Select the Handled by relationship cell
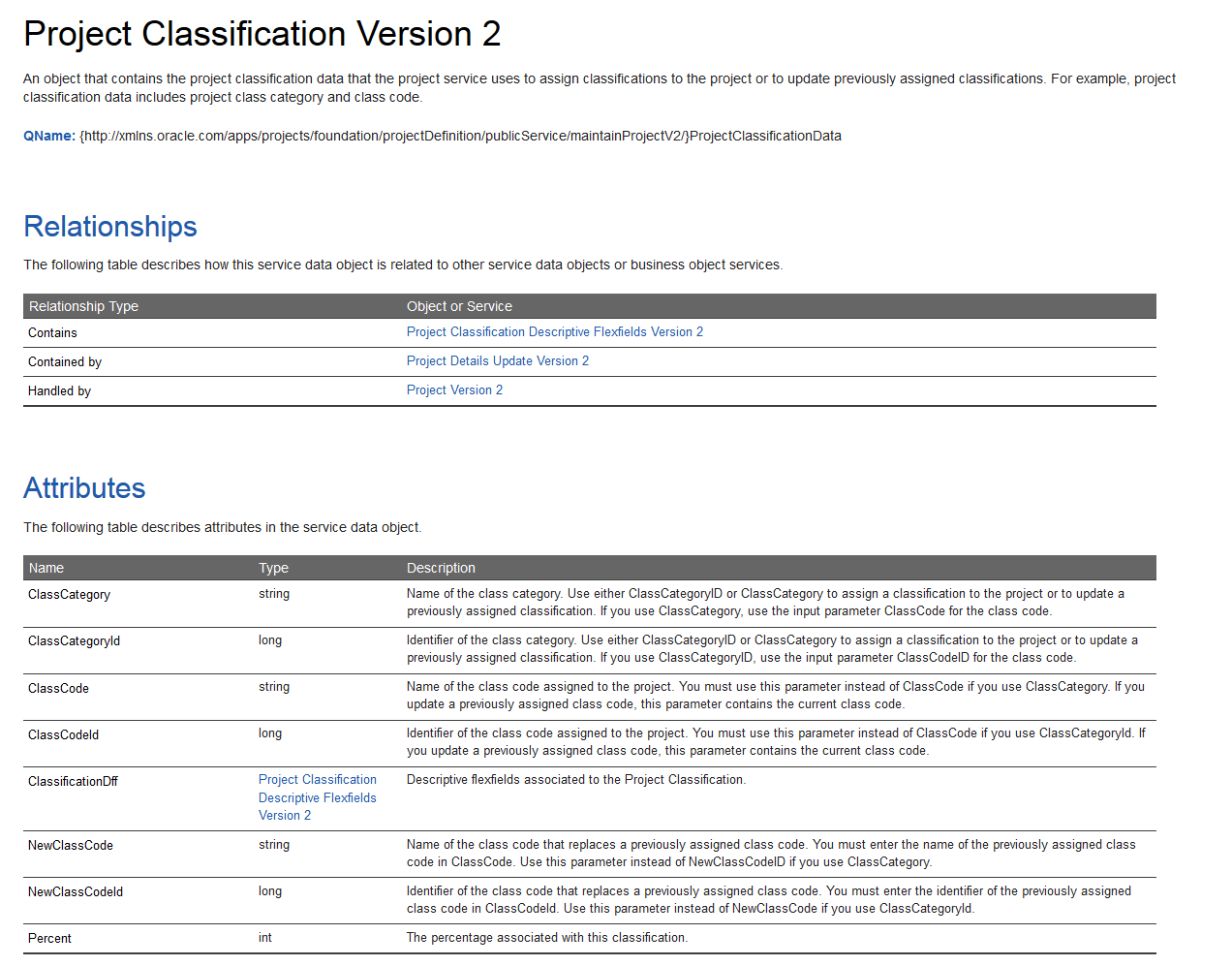This screenshot has width=1232, height=966. pyautogui.click(x=59, y=391)
